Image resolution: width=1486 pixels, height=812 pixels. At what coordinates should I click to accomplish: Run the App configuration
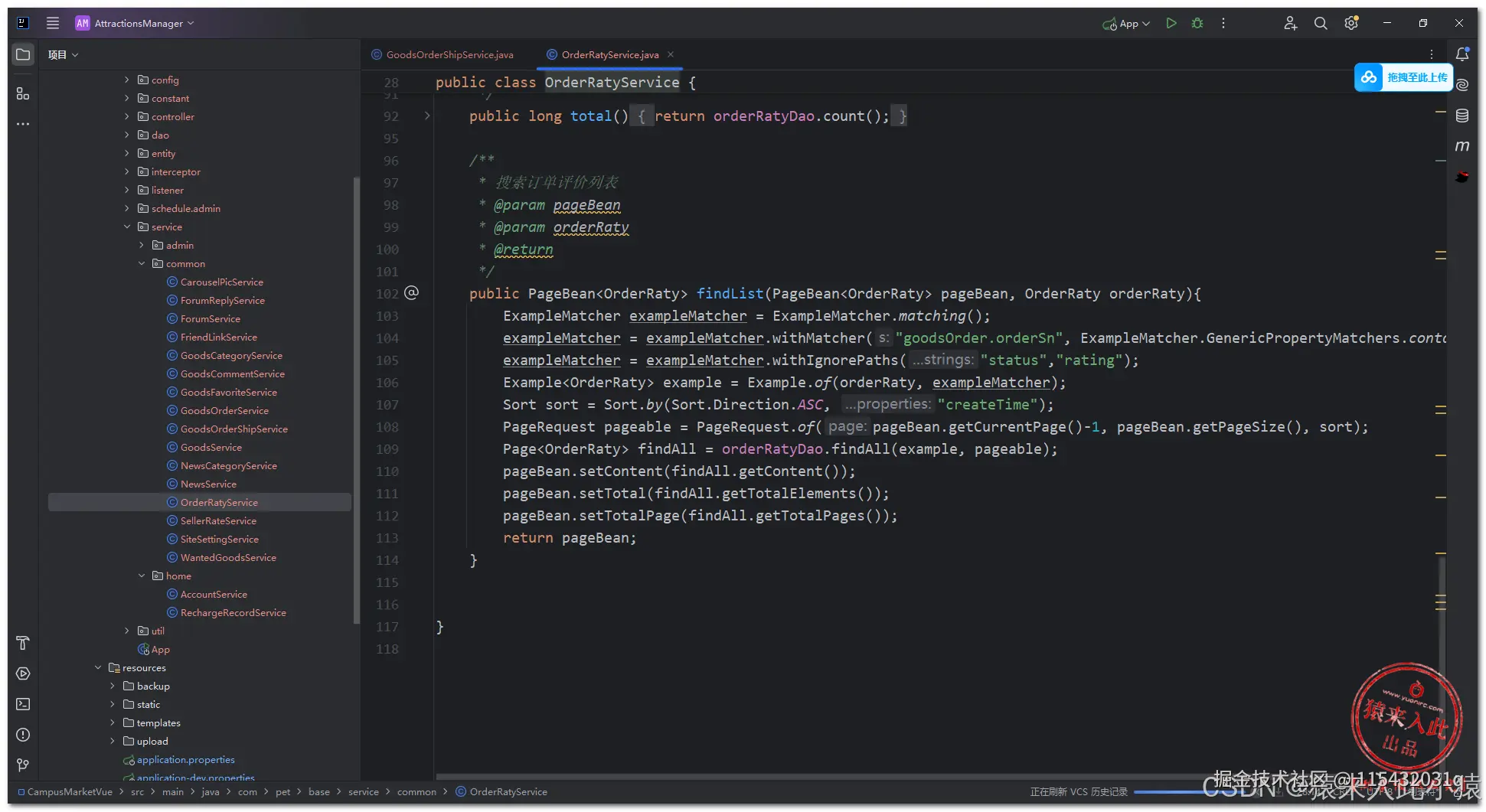(1171, 23)
